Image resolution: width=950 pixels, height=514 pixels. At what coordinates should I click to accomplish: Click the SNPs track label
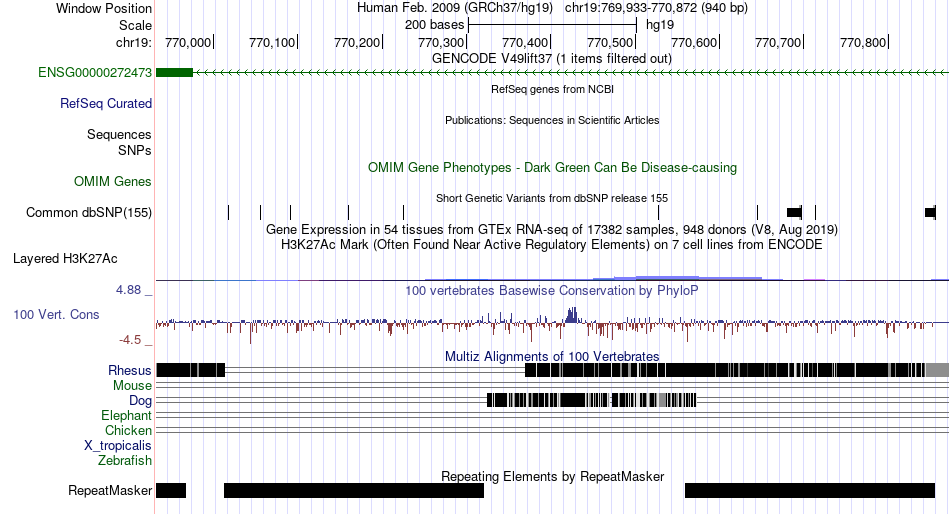pyautogui.click(x=135, y=150)
